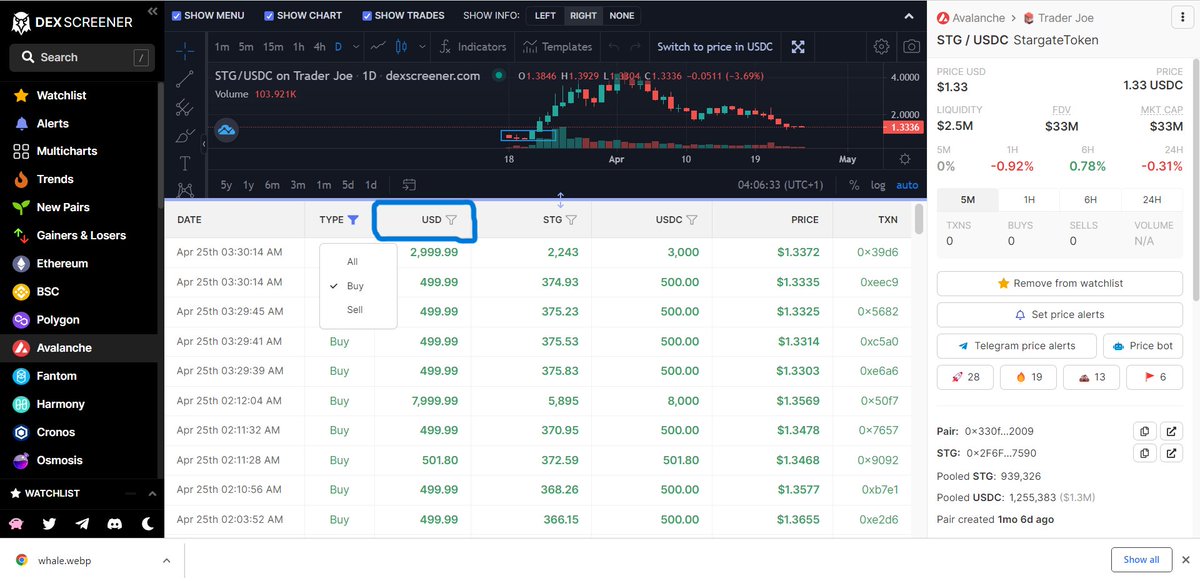This screenshot has width=1200, height=581.
Task: Select the pitchfork drawing tool
Action: pos(185,106)
